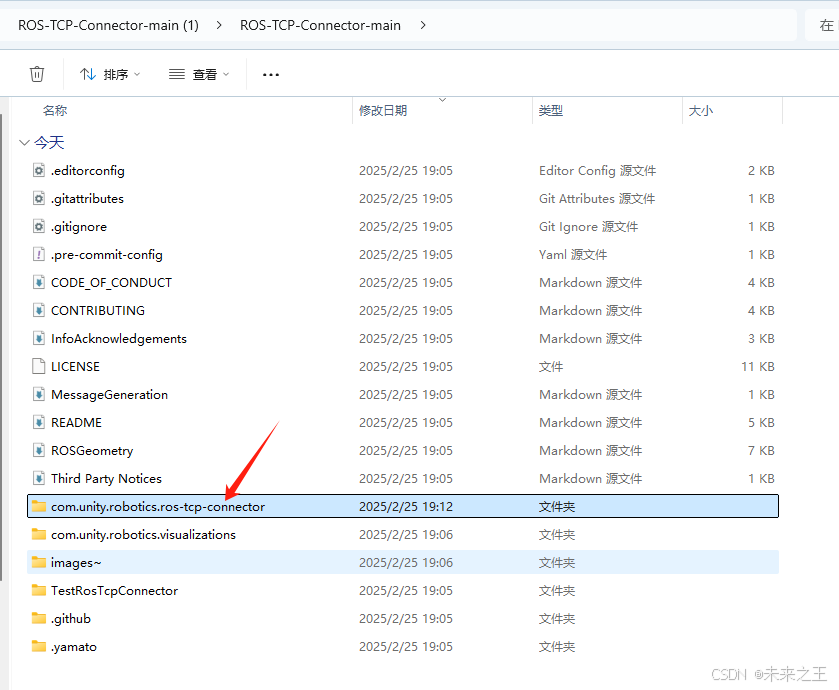Image resolution: width=839 pixels, height=690 pixels.
Task: Select the .editorconfig file name
Action: point(88,171)
